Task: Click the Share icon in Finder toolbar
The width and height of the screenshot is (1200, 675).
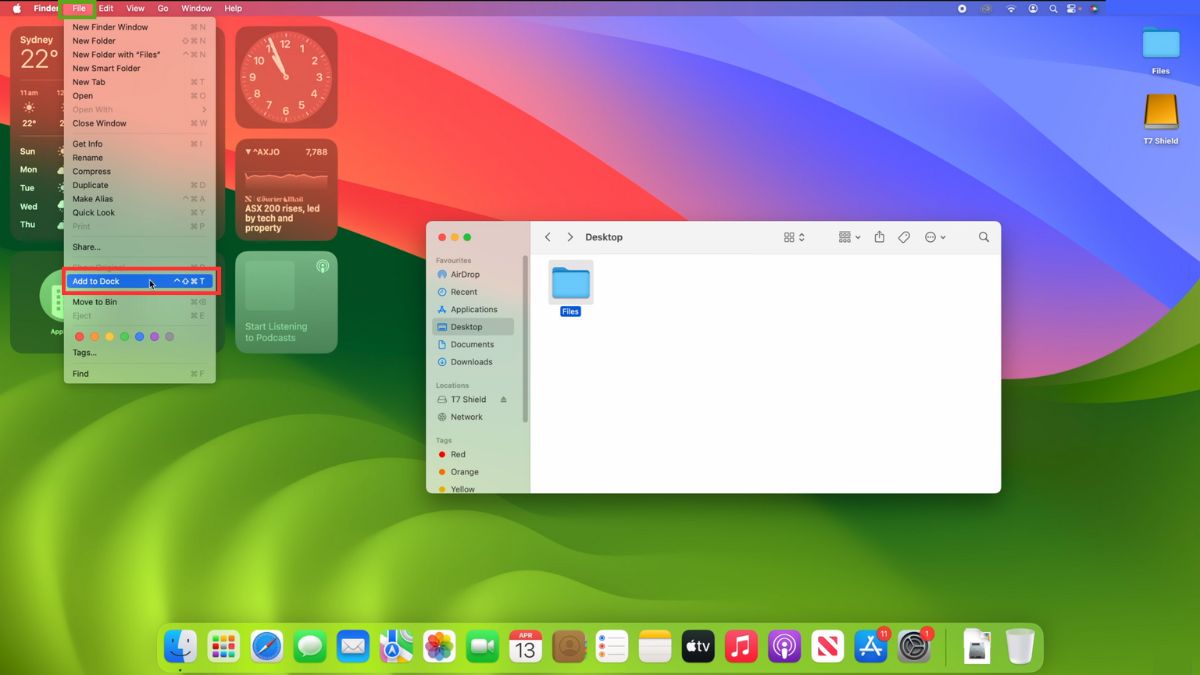Action: click(879, 237)
